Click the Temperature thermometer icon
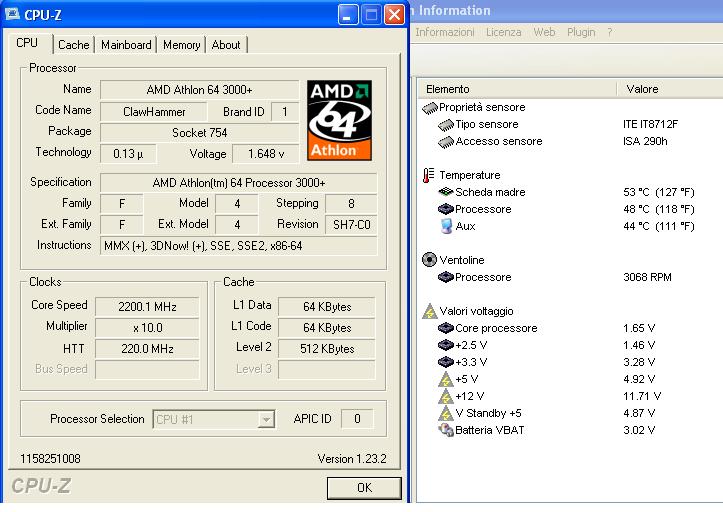Screen dimensions: 723x512 click(x=428, y=175)
